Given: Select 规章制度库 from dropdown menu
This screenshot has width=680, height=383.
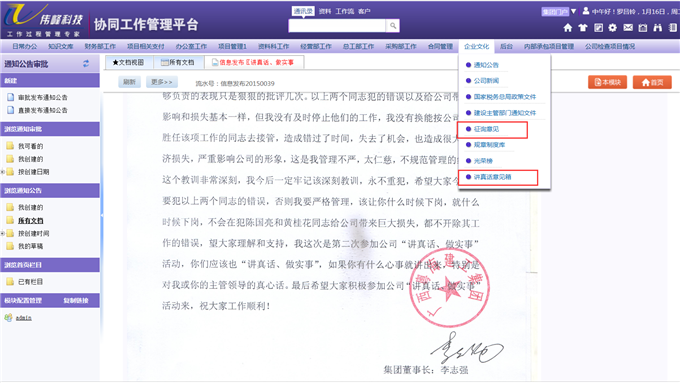Looking at the screenshot, I should (x=489, y=145).
